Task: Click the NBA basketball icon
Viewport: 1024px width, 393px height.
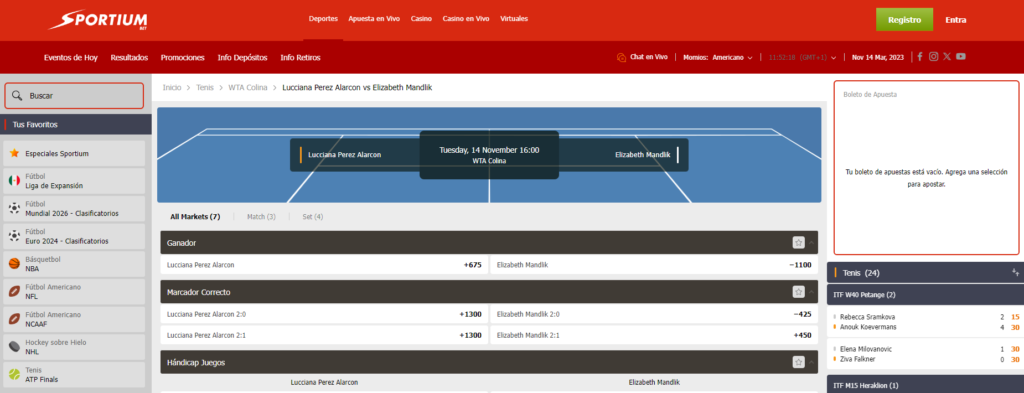Action: pyautogui.click(x=14, y=264)
